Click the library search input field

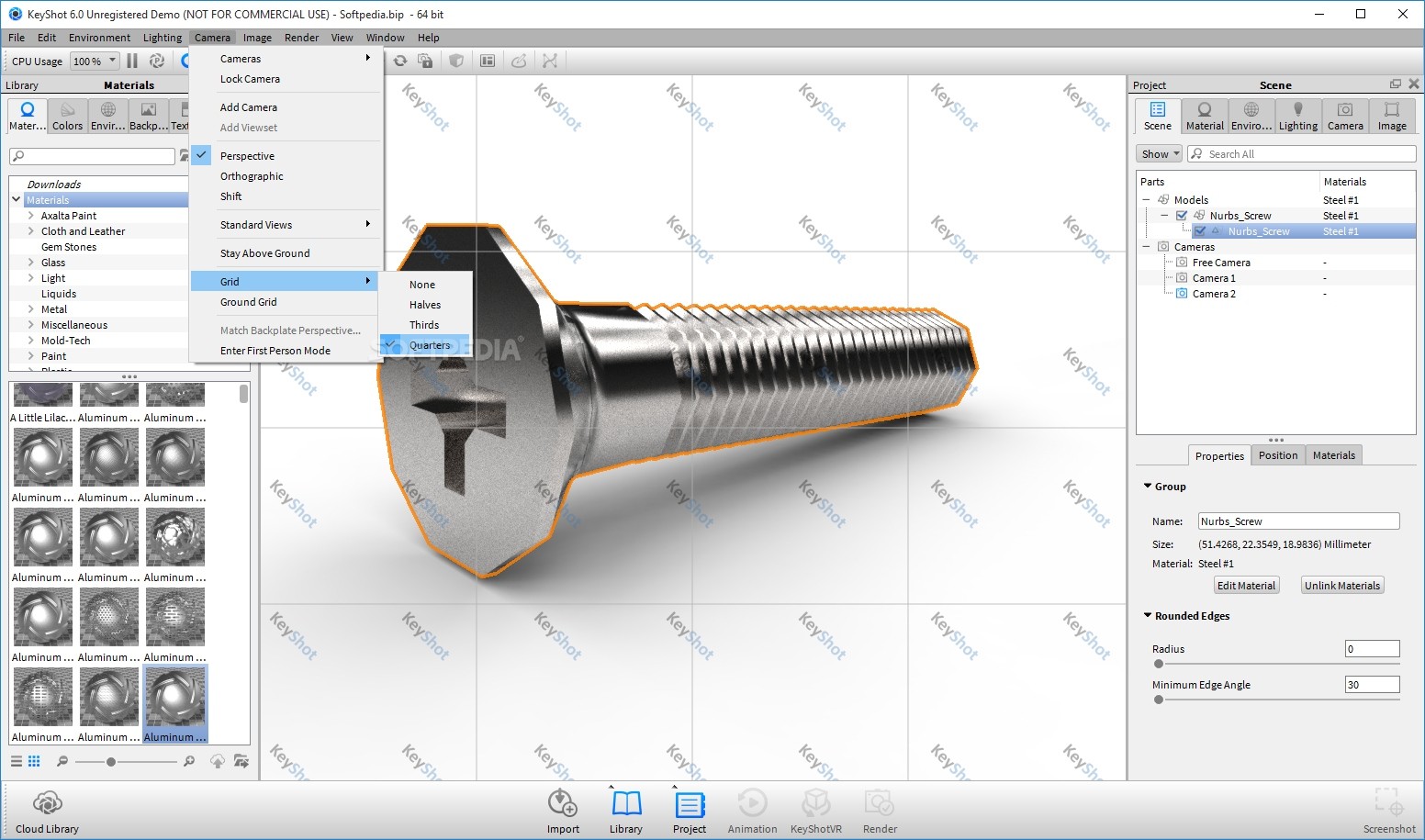pos(92,156)
